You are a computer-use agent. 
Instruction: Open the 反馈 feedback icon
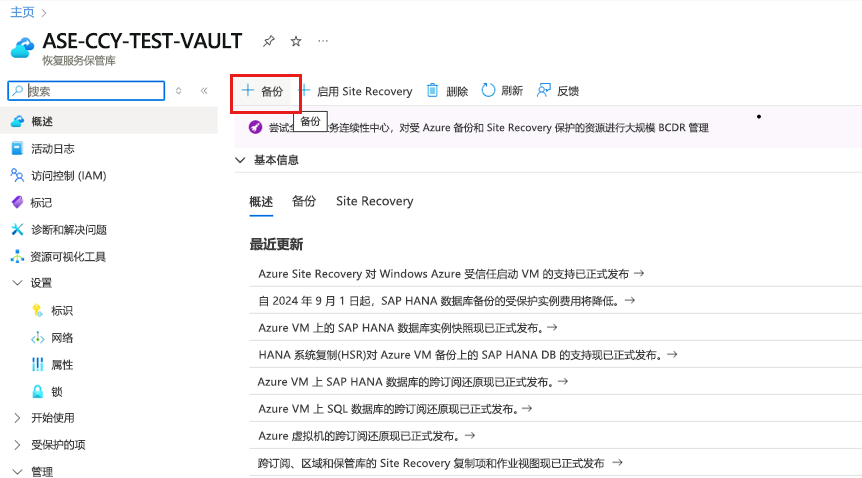pyautogui.click(x=544, y=90)
